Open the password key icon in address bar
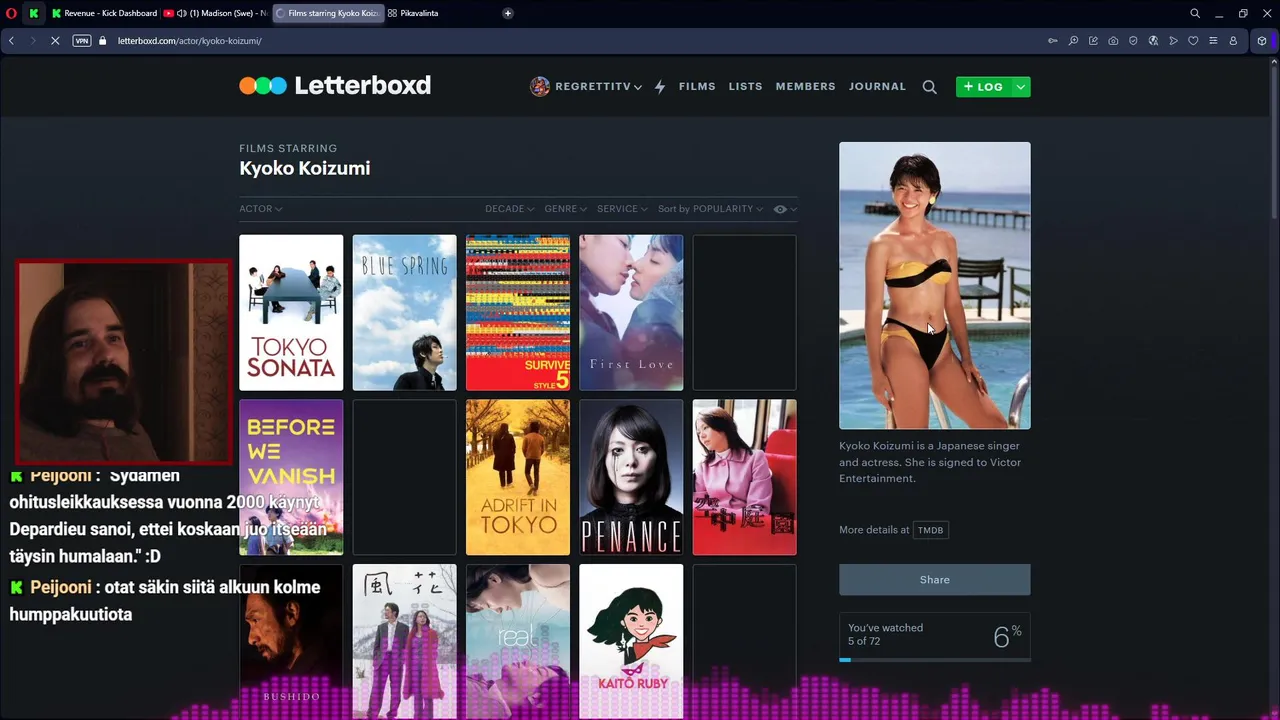Viewport: 1280px width, 720px height. [1052, 41]
